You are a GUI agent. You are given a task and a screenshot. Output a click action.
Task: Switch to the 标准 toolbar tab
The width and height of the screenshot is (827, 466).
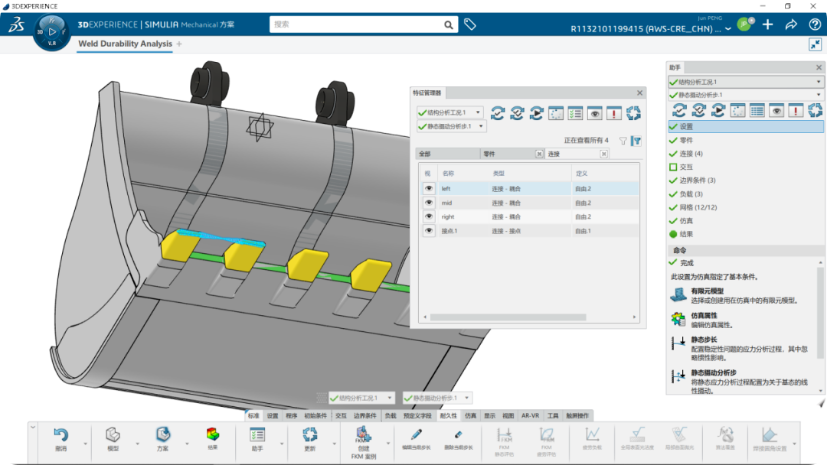point(254,416)
